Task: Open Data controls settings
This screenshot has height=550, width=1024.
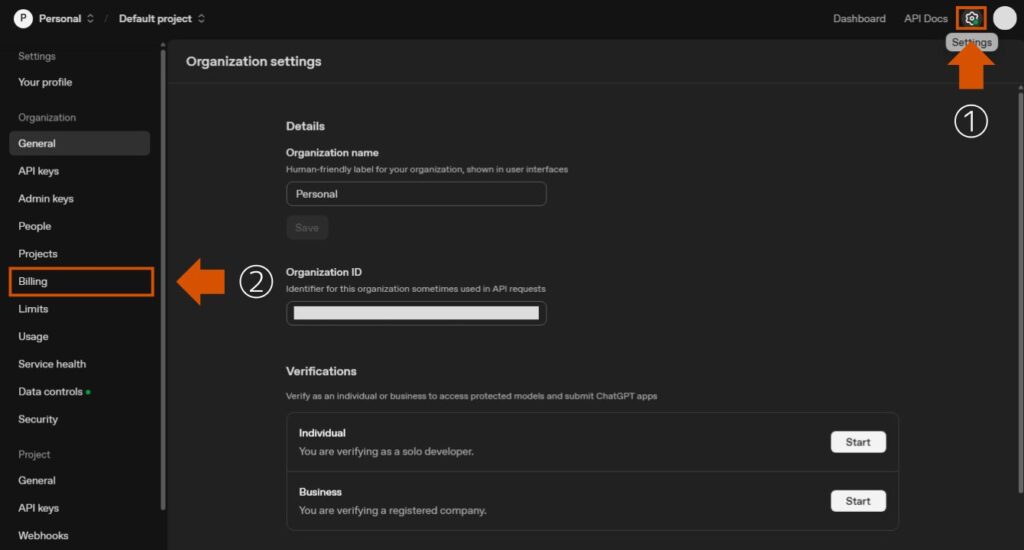Action: [50, 392]
